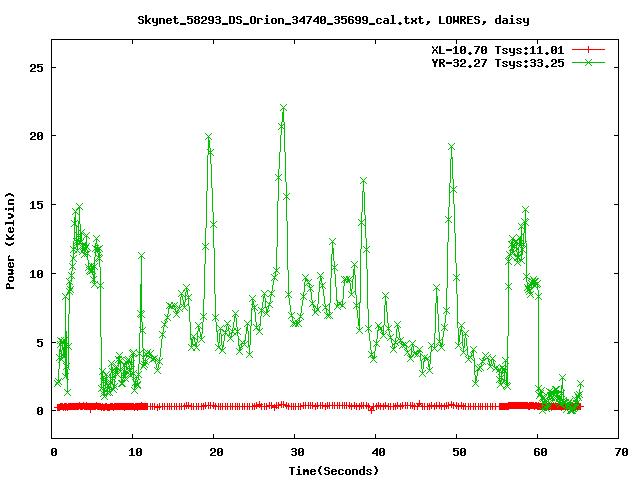Select the legend entry YR-32.27 Tsys:33.25
The image size is (640, 480).
(498, 63)
